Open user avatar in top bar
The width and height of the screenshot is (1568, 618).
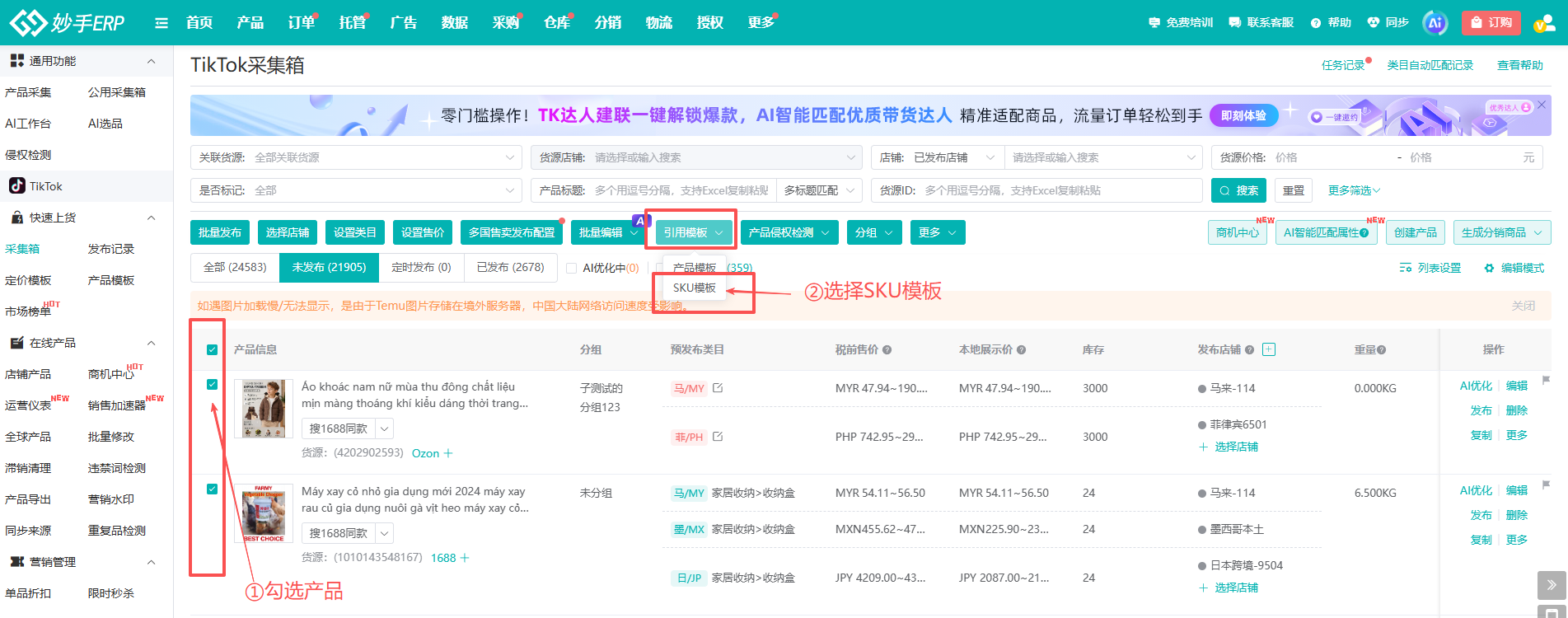tap(1543, 23)
